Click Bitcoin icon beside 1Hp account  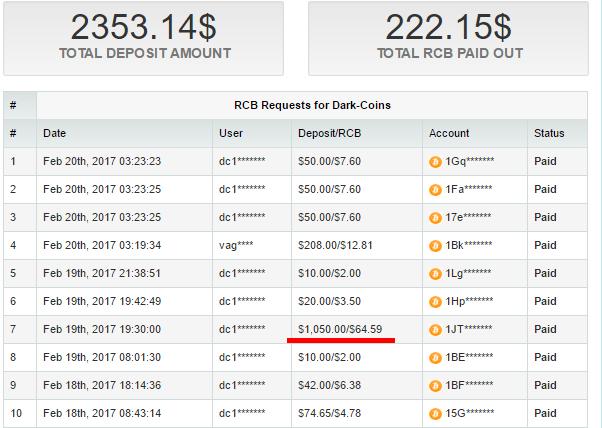coord(435,301)
